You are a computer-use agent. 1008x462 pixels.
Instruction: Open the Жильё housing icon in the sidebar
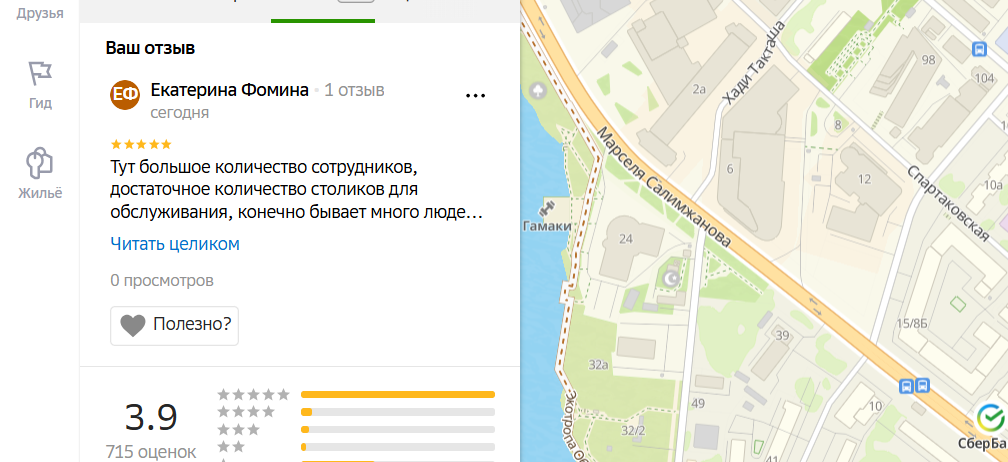(40, 163)
